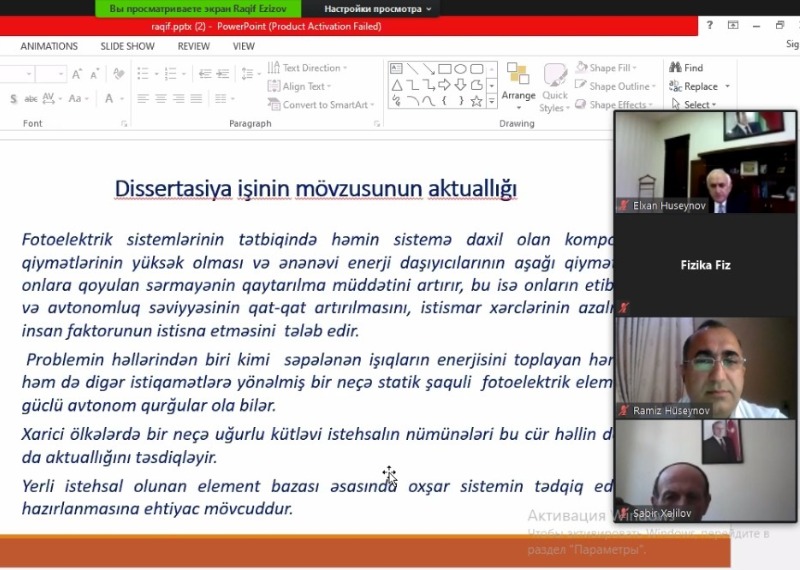Toggle center text alignment

tap(161, 98)
